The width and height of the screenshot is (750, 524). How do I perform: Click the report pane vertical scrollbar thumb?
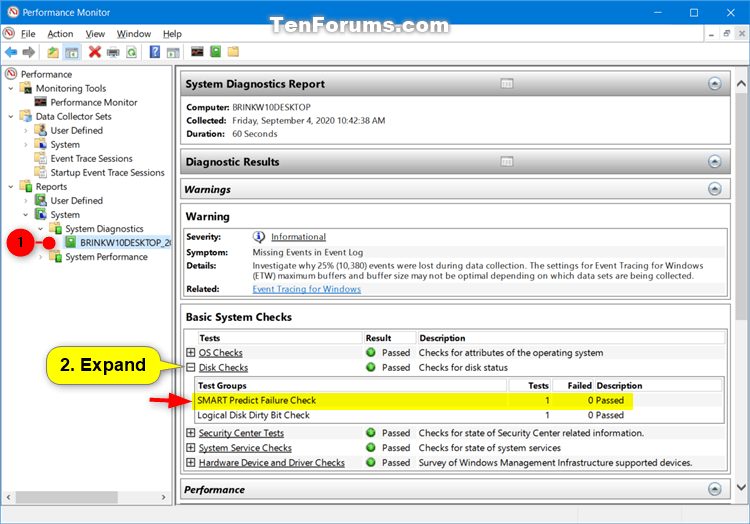tap(741, 207)
